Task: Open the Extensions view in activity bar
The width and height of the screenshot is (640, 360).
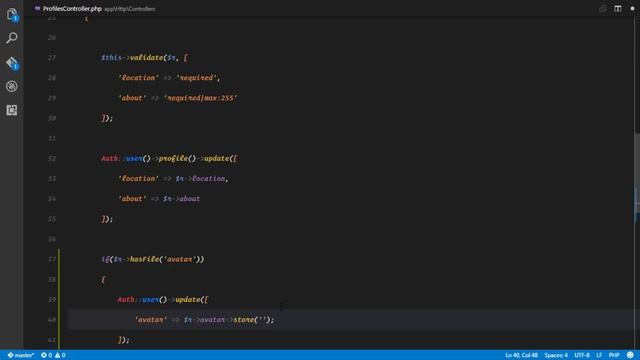Action: point(12,110)
